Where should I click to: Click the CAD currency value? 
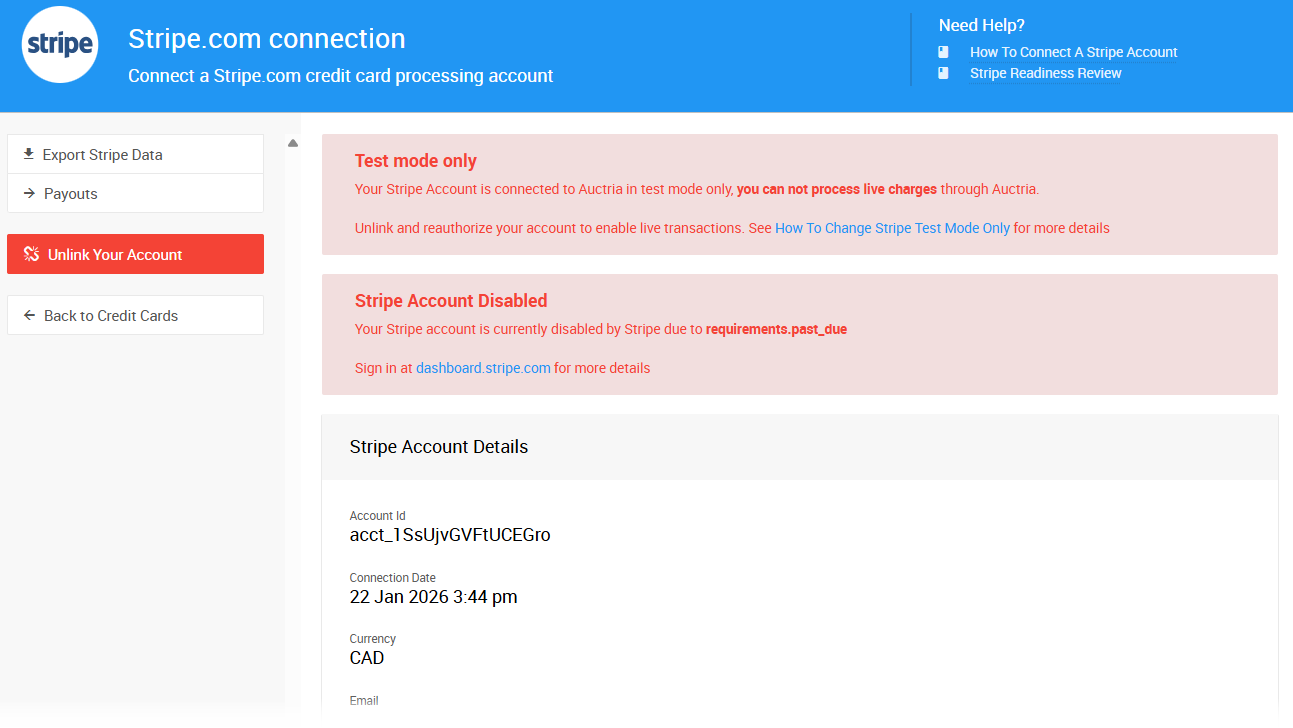coord(367,658)
